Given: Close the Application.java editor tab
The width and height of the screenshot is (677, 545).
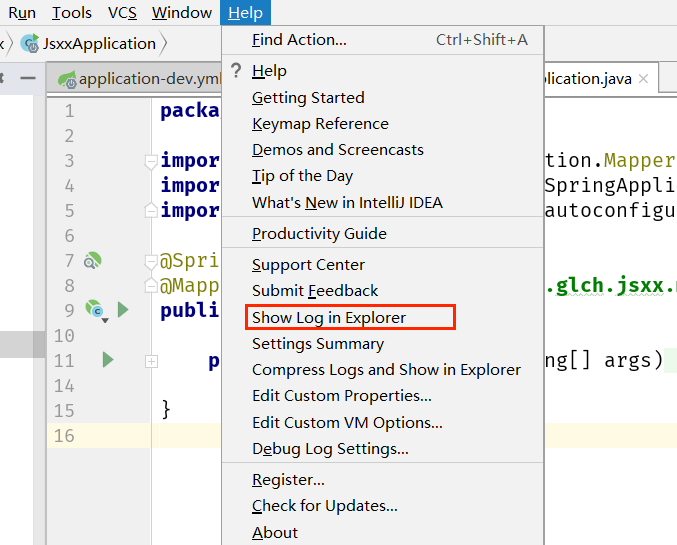Looking at the screenshot, I should 643,79.
